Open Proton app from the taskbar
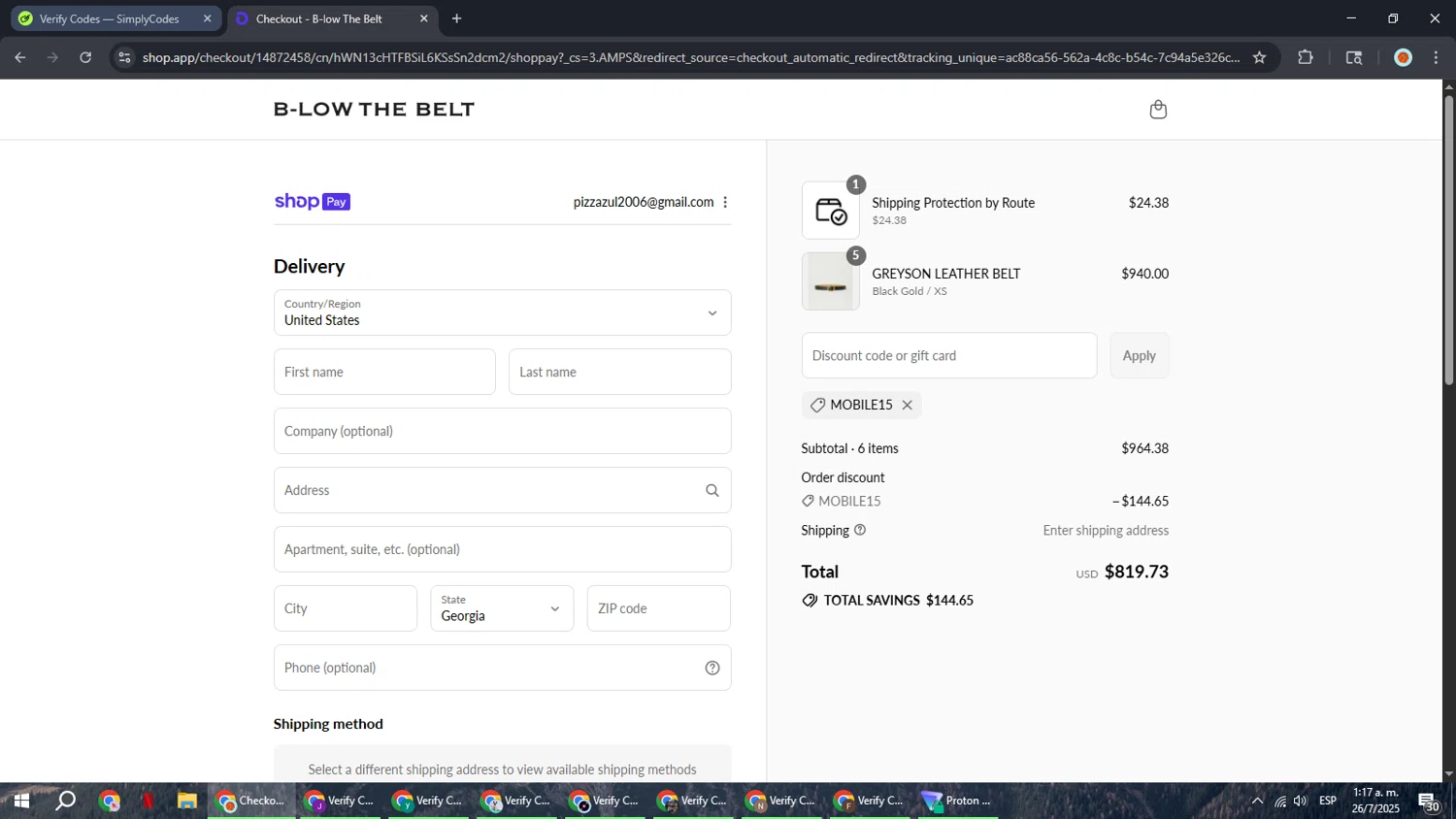 958,801
